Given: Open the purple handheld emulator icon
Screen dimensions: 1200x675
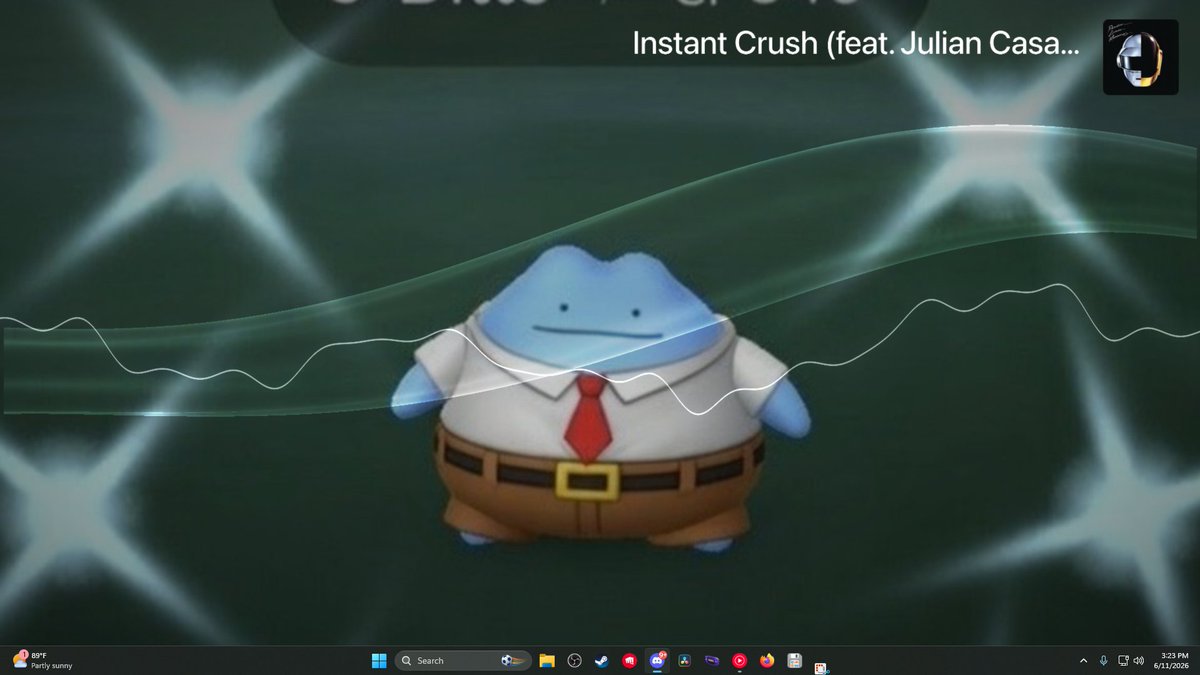Looking at the screenshot, I should click(x=712, y=660).
